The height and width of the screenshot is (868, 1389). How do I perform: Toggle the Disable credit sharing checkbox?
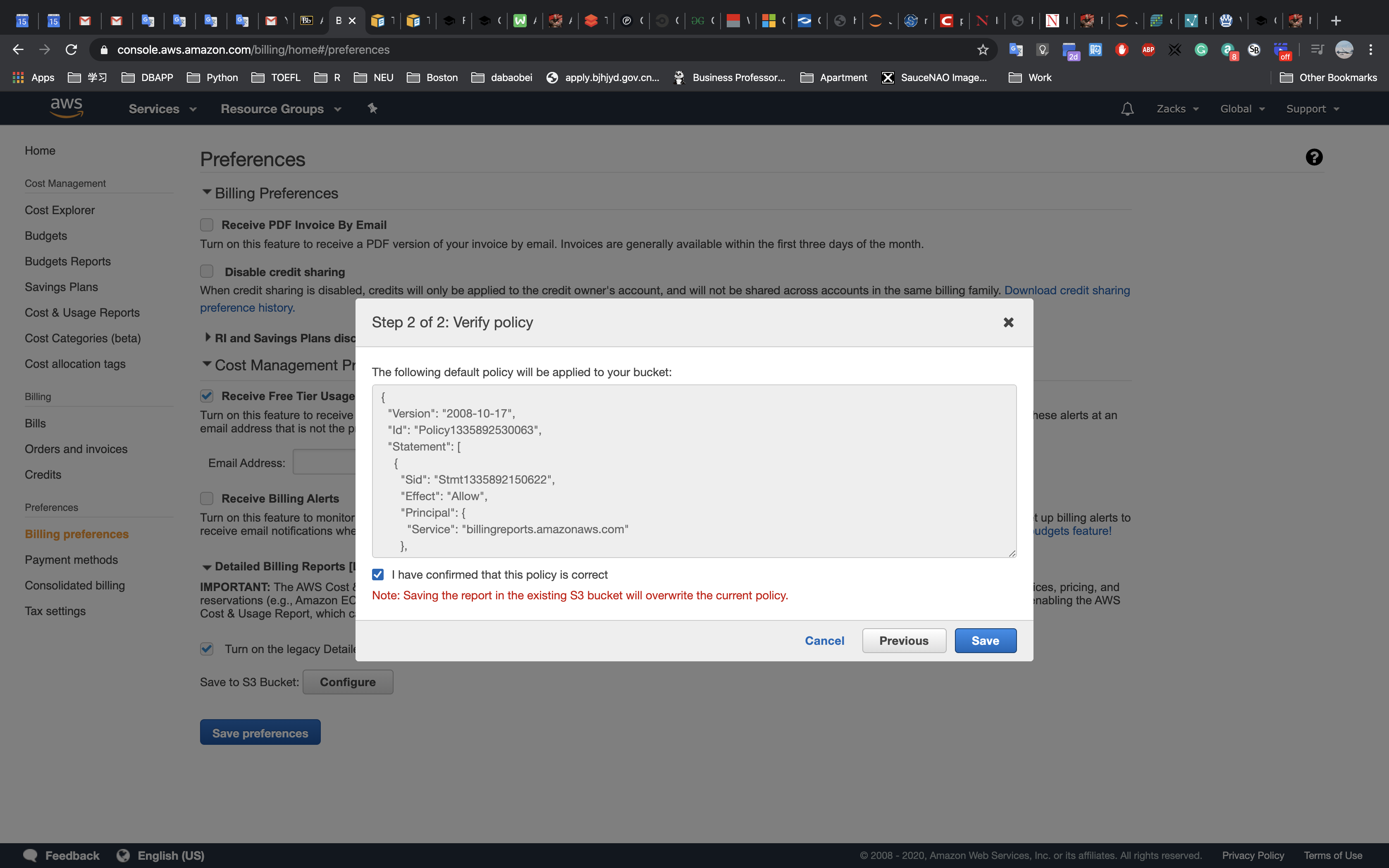click(207, 272)
